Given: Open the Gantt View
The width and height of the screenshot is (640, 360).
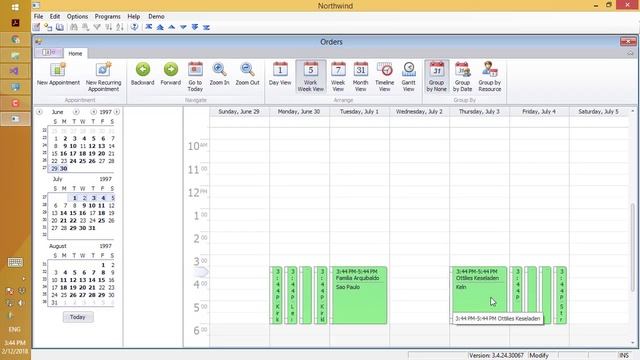Looking at the screenshot, I should (x=409, y=77).
